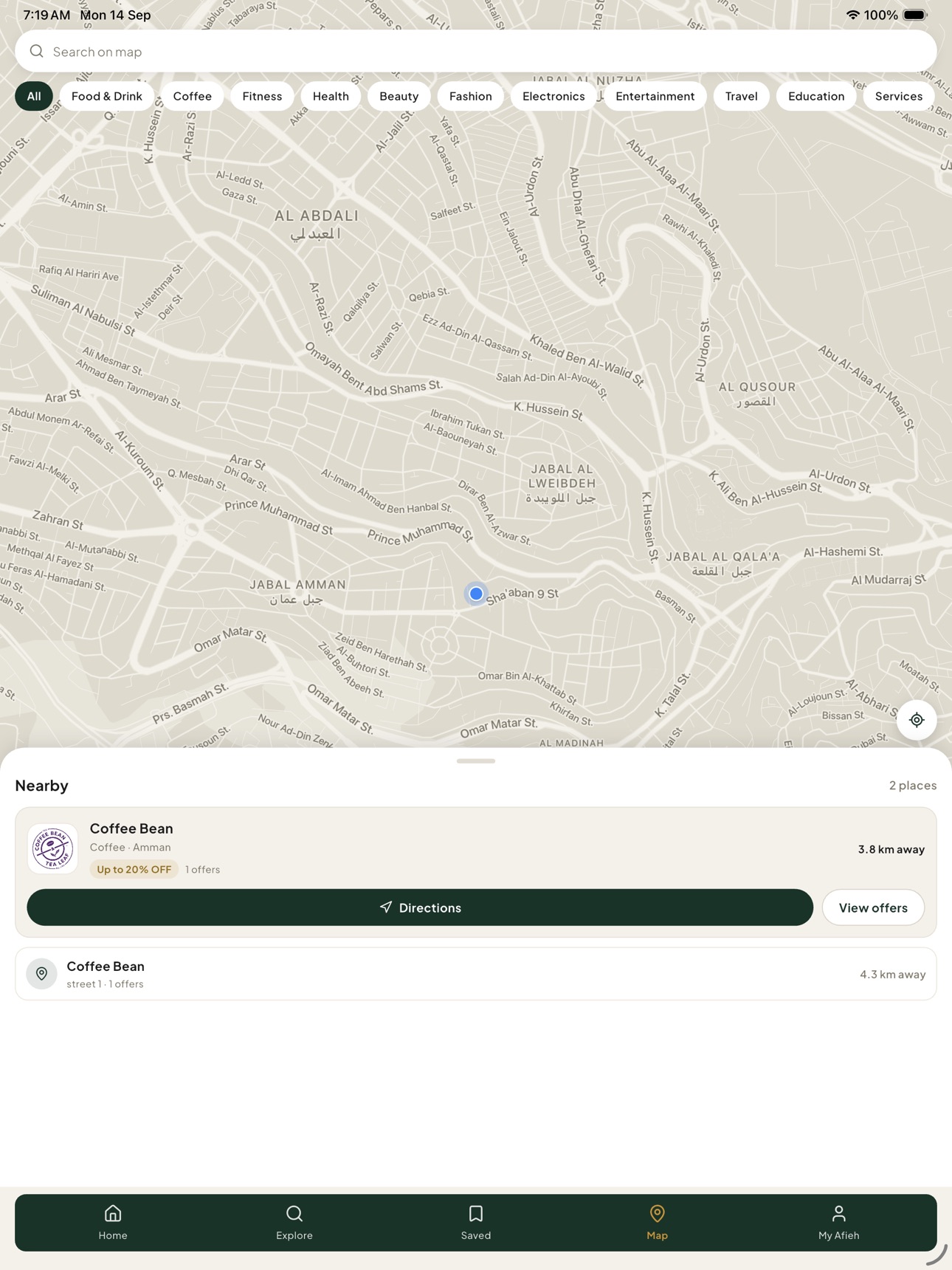This screenshot has width=952, height=1270.
Task: Select the All category filter
Action: point(34,96)
